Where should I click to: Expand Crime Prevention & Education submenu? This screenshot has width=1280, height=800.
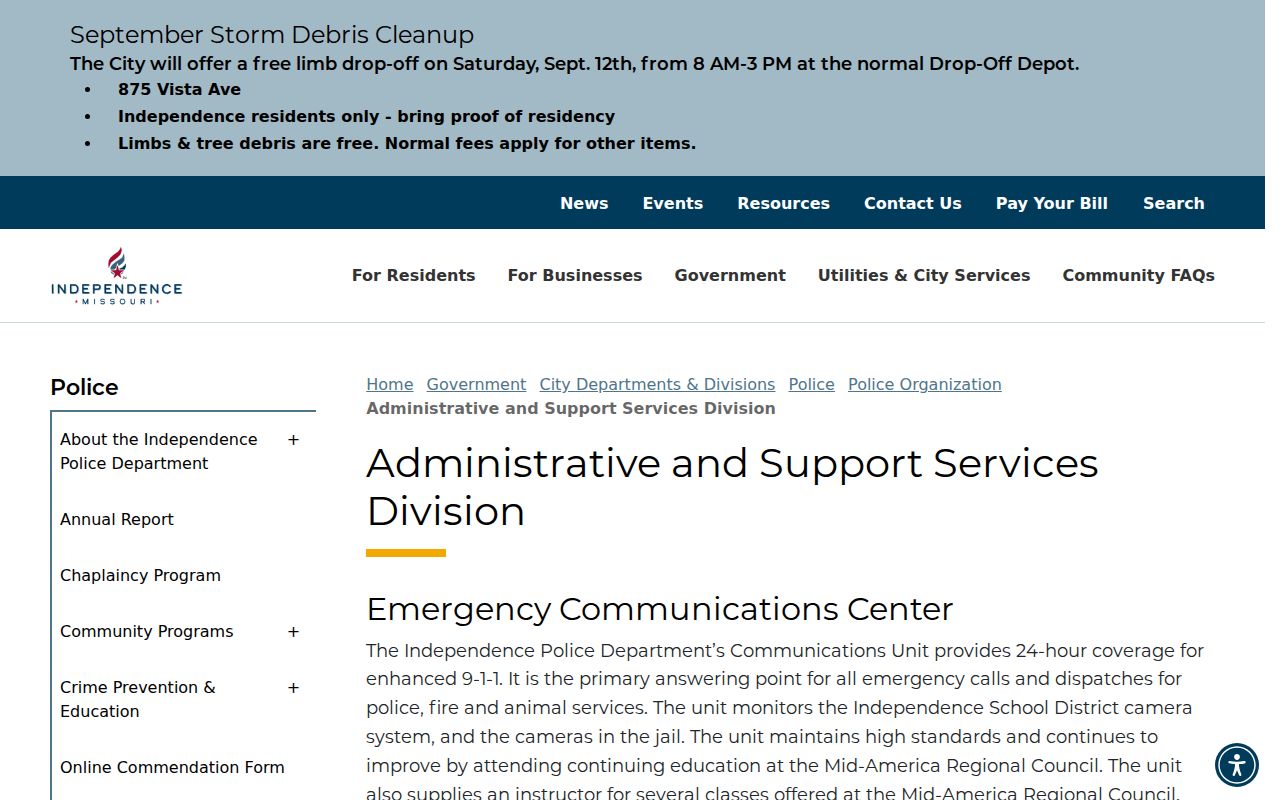tap(293, 688)
